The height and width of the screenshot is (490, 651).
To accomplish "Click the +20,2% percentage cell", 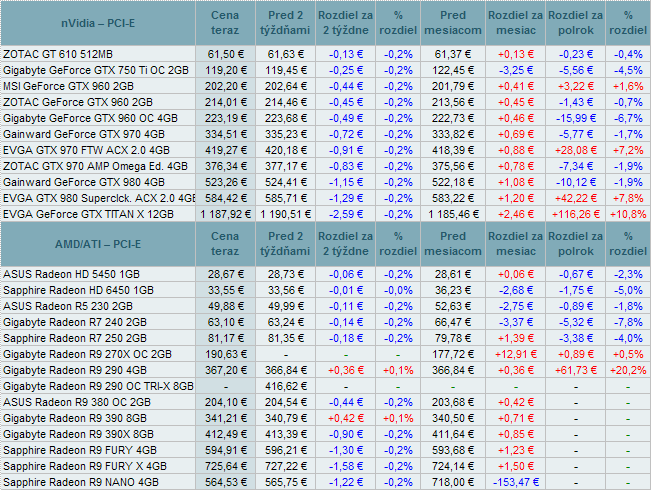I will [x=628, y=370].
